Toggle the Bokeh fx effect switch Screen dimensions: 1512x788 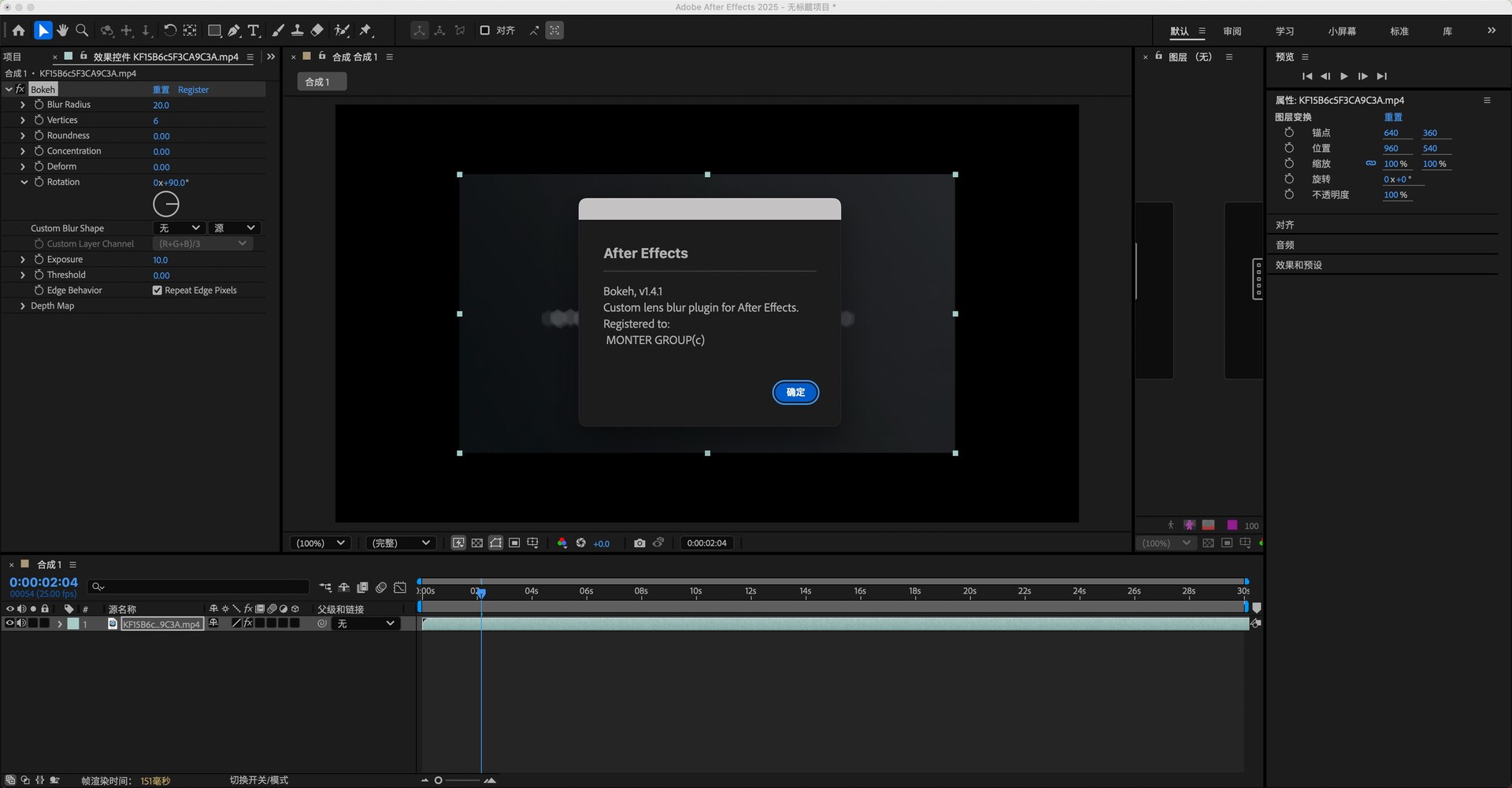[x=20, y=89]
